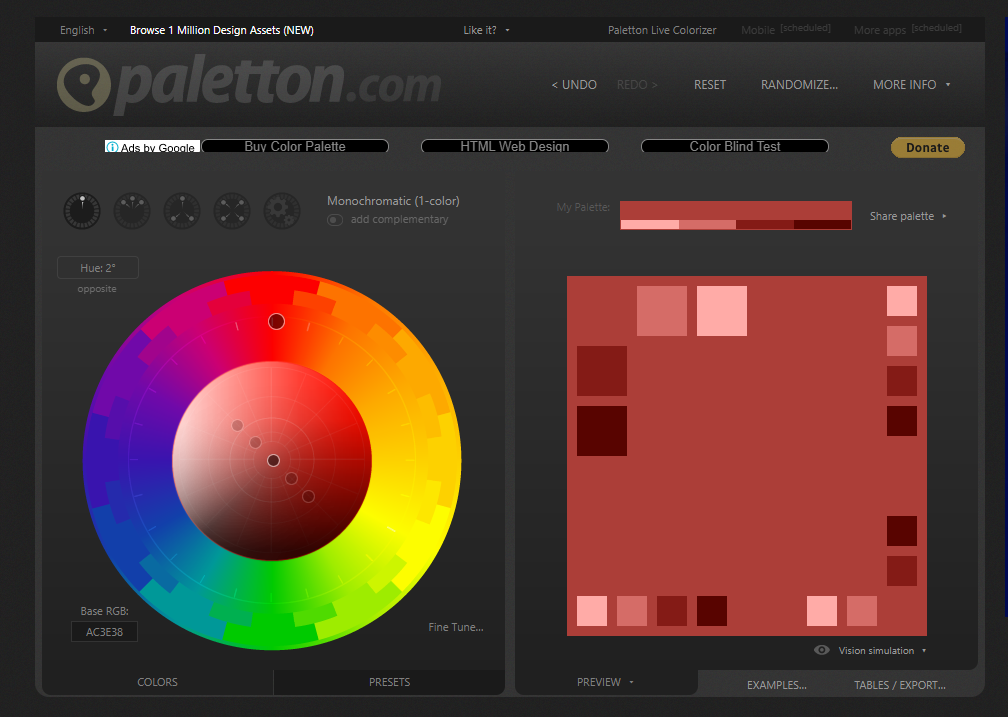Image resolution: width=1008 pixels, height=717 pixels.
Task: Click the hue handle on color wheel
Action: click(x=276, y=321)
